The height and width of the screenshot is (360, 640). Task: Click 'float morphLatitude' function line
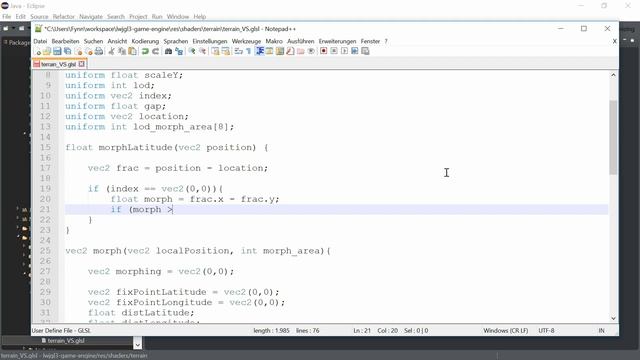coord(167,147)
